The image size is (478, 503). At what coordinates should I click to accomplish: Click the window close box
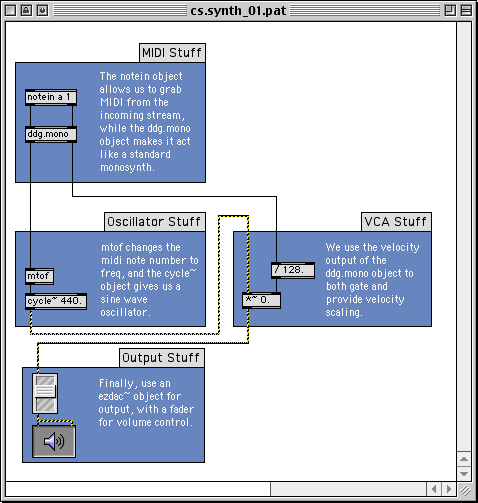pyautogui.click(x=10, y=10)
